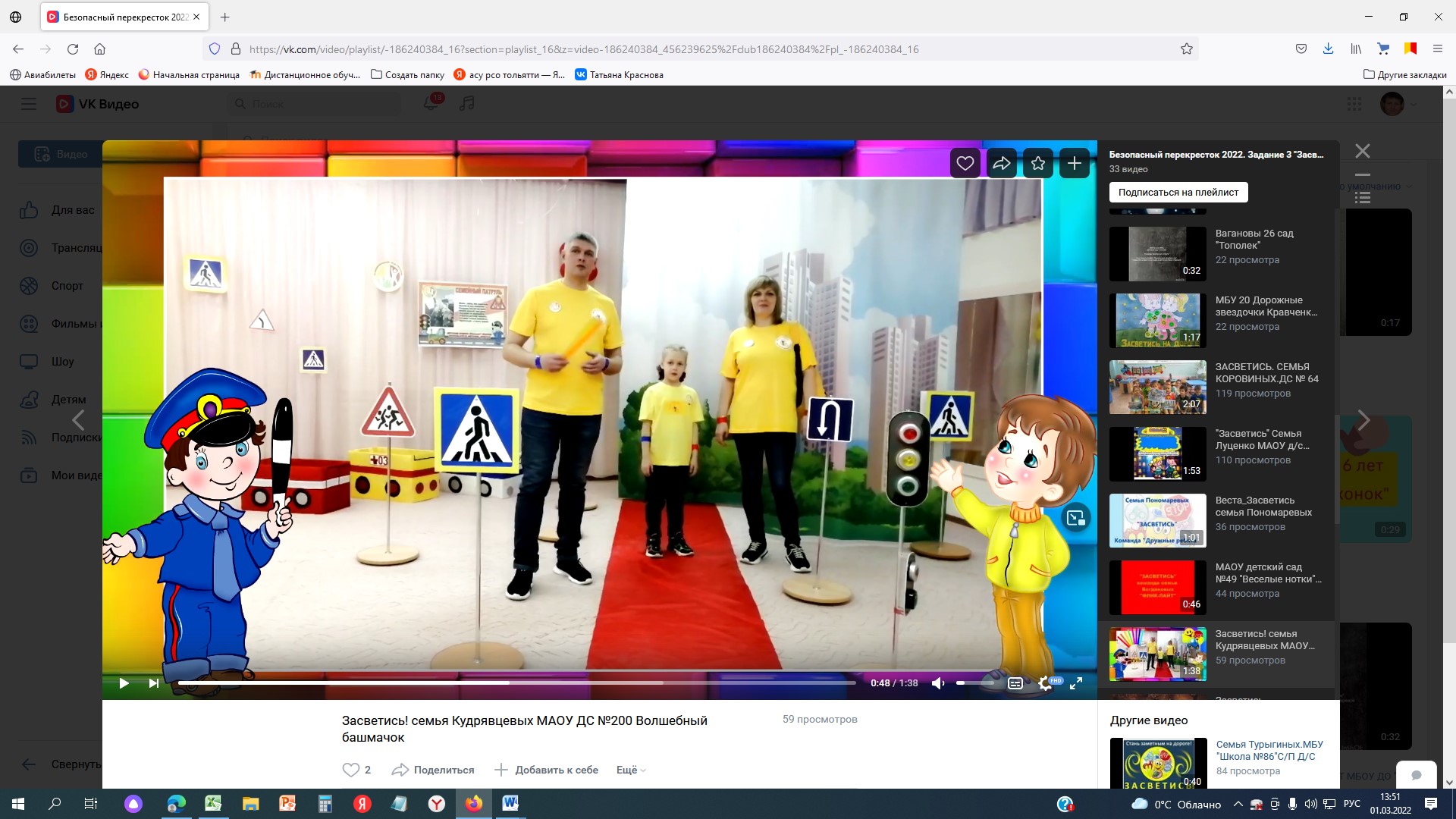Open 'МБУ 20 Дорожные звездочки' video
The height and width of the screenshot is (819, 1456).
point(1218,321)
